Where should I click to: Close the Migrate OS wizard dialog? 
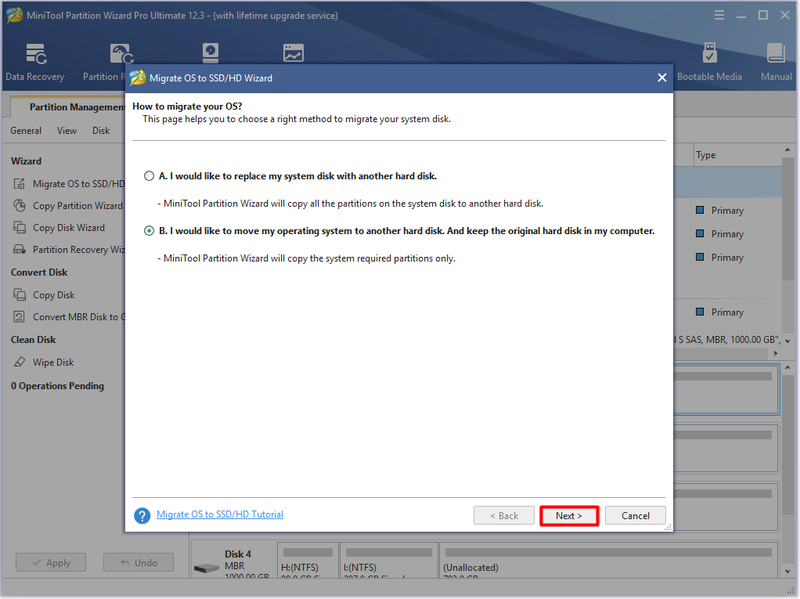(x=662, y=78)
